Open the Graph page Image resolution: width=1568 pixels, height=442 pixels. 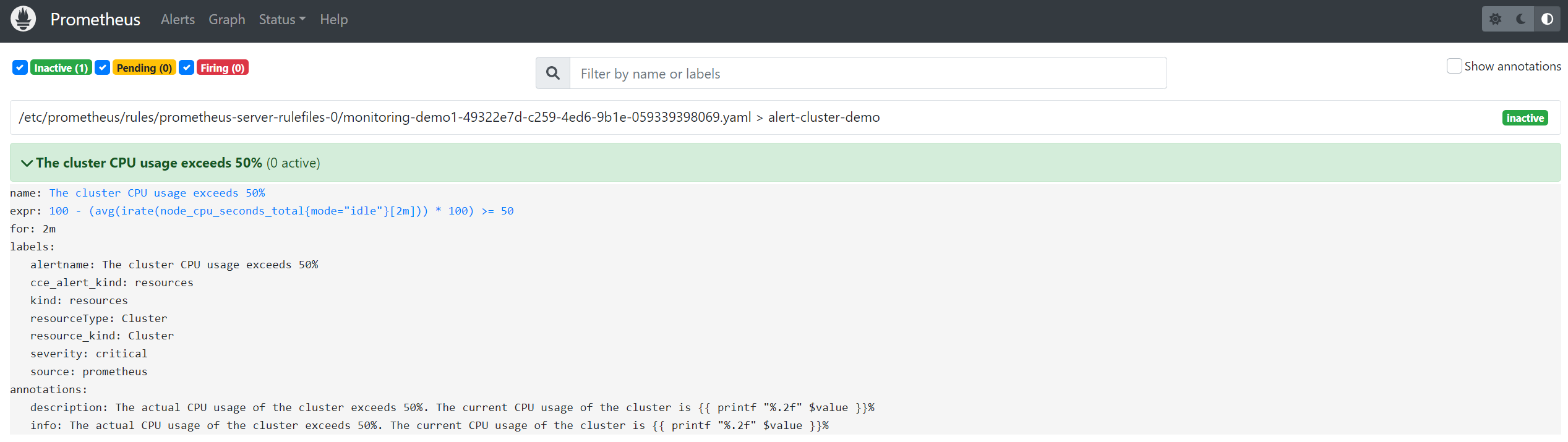(226, 20)
